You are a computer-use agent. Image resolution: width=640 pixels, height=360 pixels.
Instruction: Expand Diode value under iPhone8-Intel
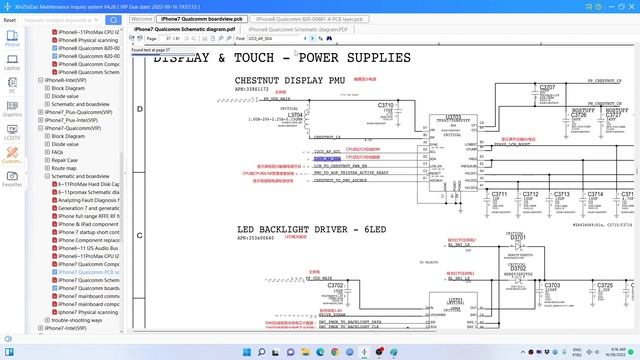[47, 96]
